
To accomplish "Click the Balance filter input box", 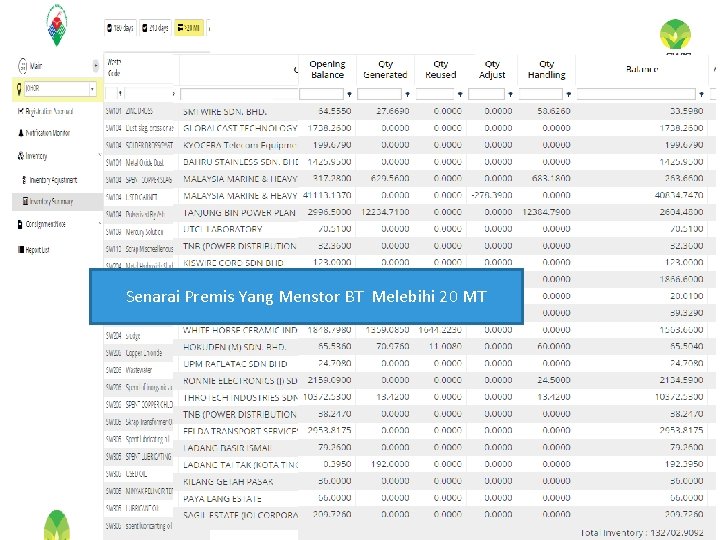I will tap(636, 94).
